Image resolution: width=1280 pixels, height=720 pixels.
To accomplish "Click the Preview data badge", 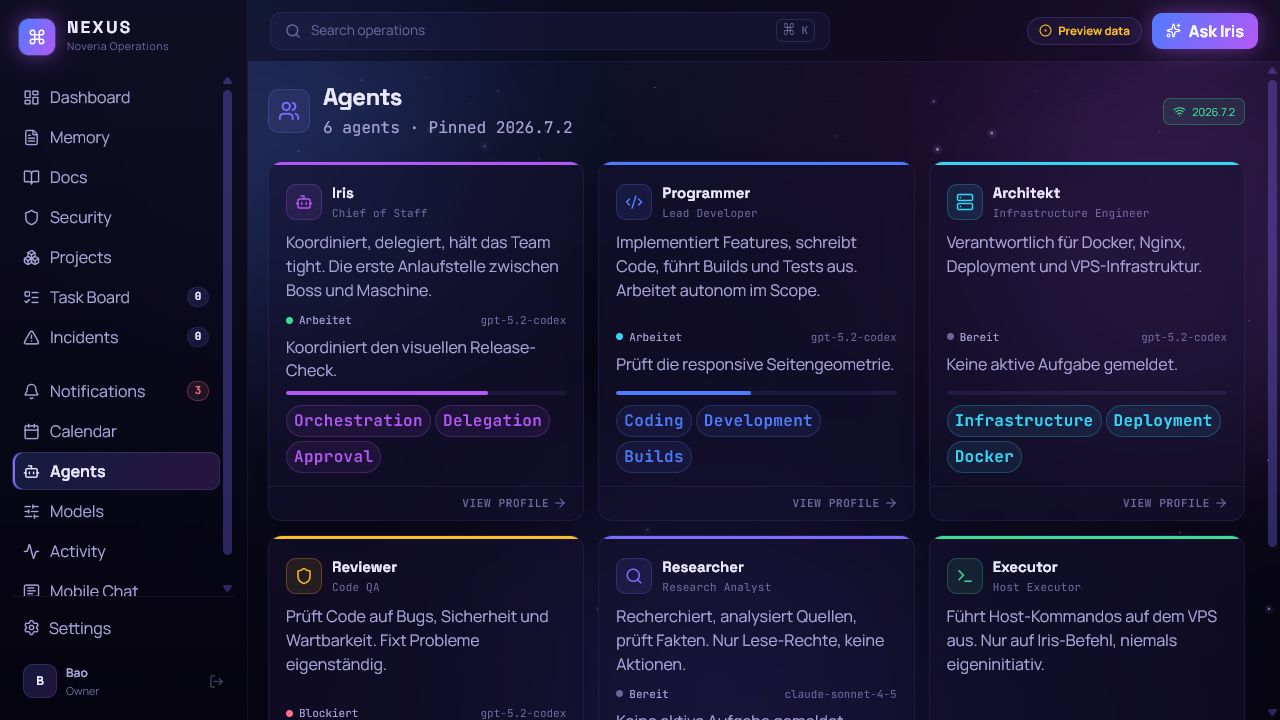I will tap(1085, 31).
